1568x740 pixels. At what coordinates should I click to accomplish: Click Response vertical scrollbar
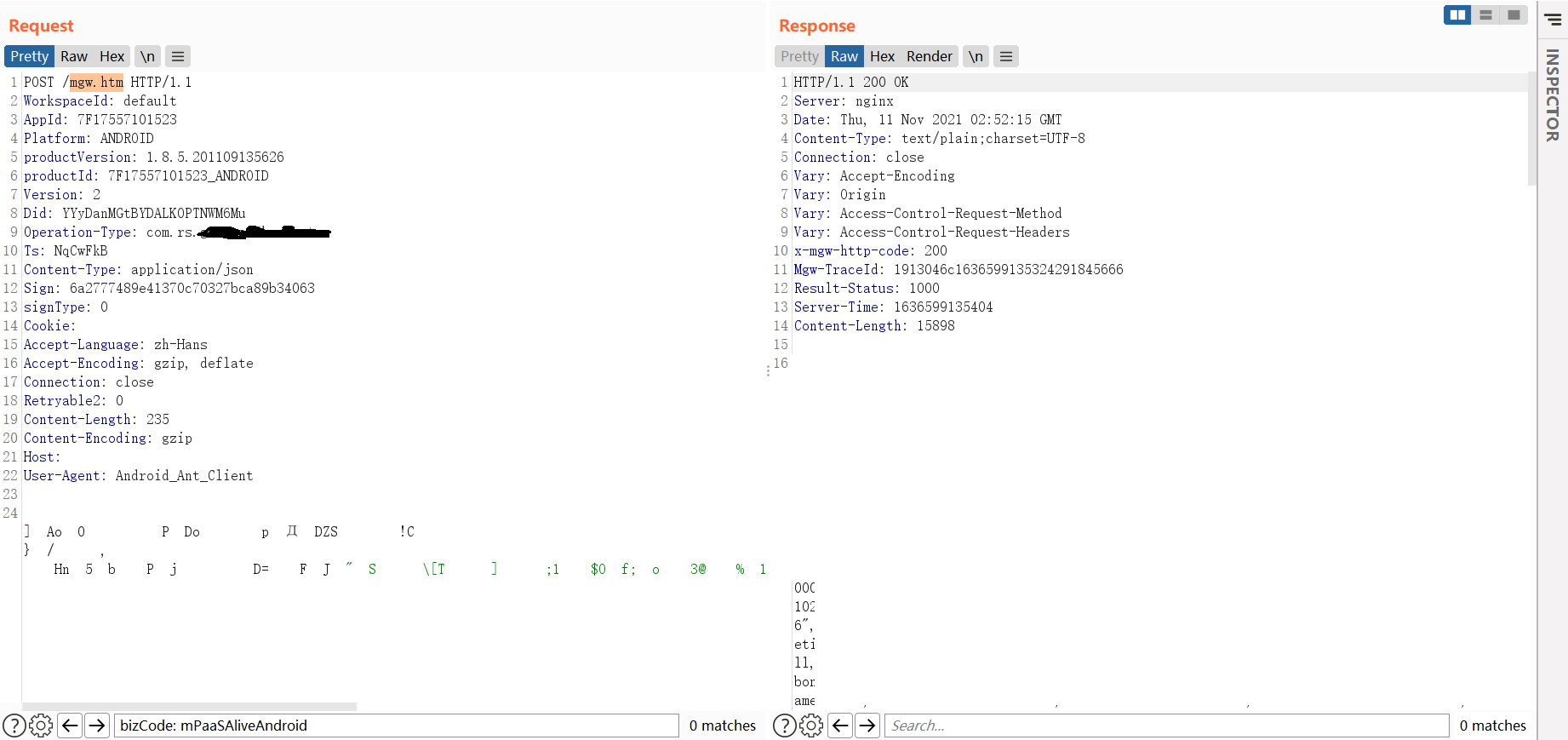click(1532, 128)
